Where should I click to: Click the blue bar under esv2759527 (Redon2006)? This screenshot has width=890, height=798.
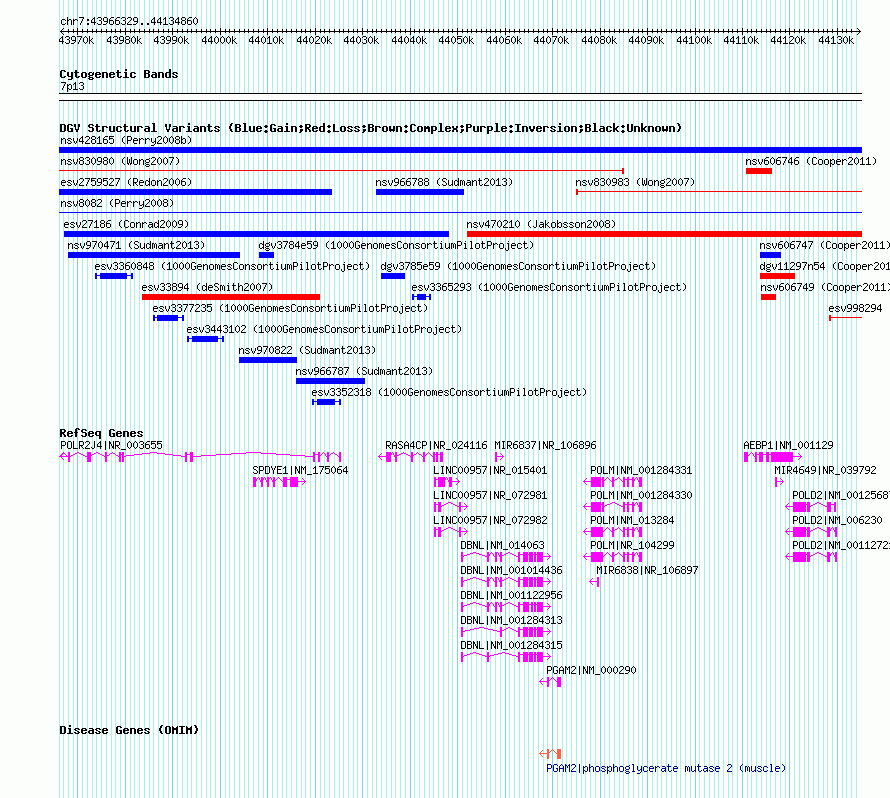pos(196,192)
